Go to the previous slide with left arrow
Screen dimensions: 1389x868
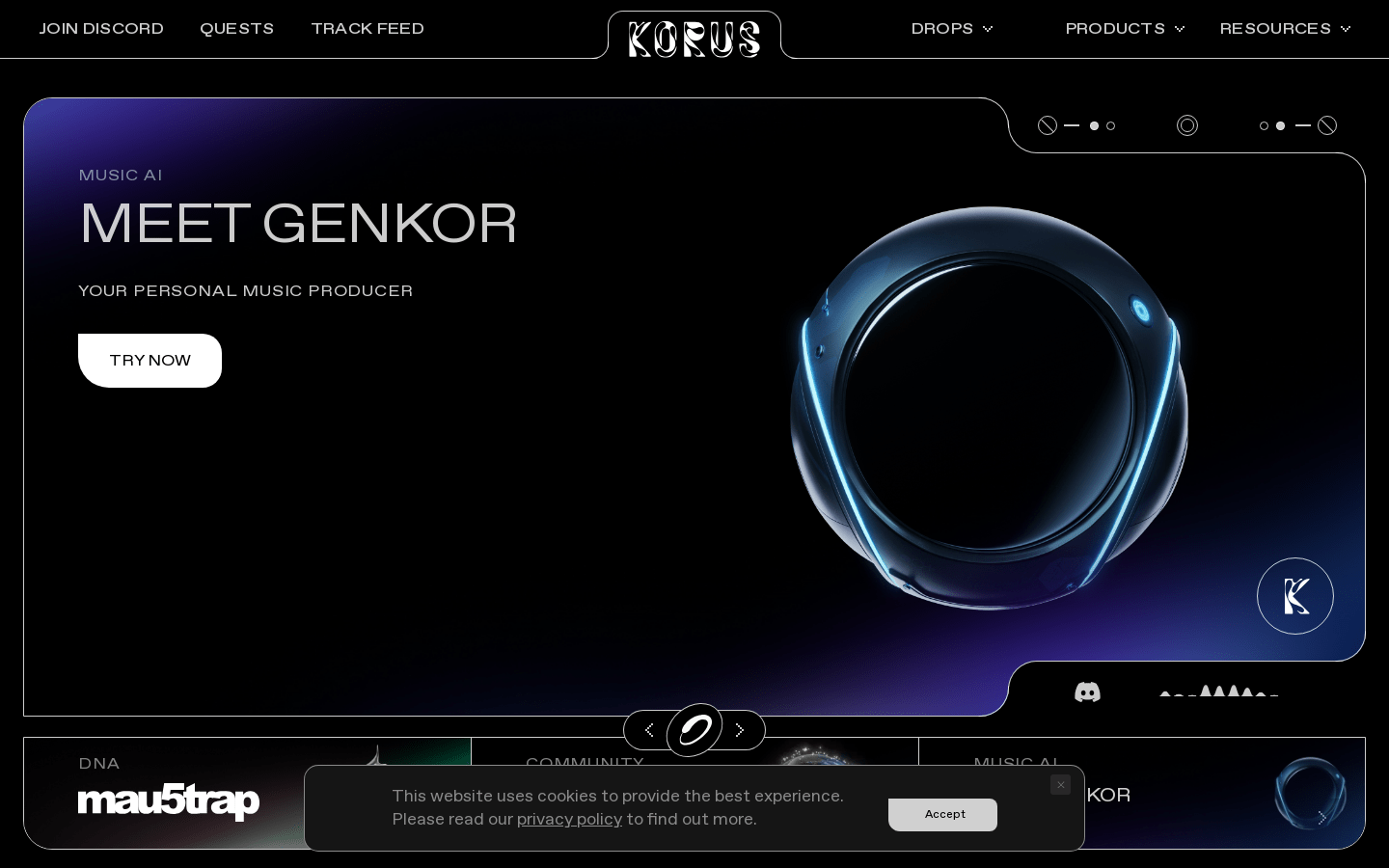[x=649, y=730]
